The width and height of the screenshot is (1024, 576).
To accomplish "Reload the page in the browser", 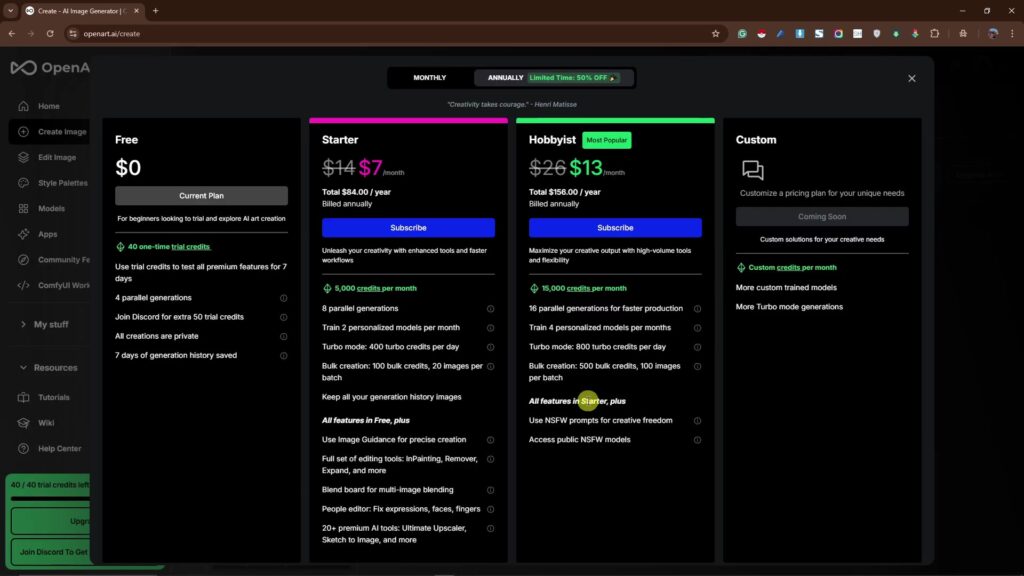I will pyautogui.click(x=50, y=33).
